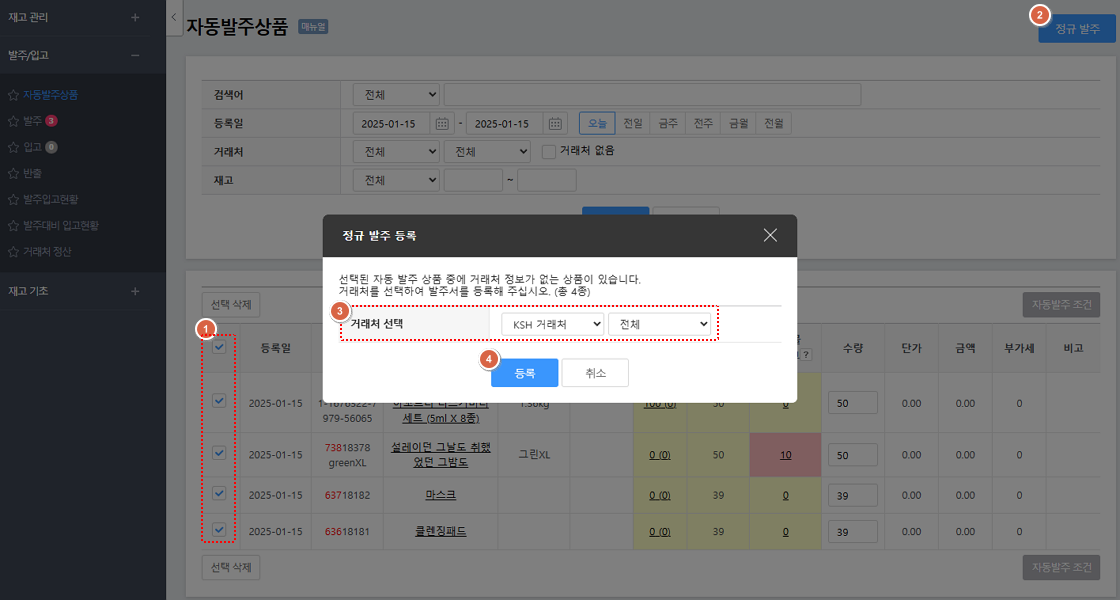Uncheck the 마스크 row checkbox
This screenshot has width=1120, height=600.
pos(219,493)
